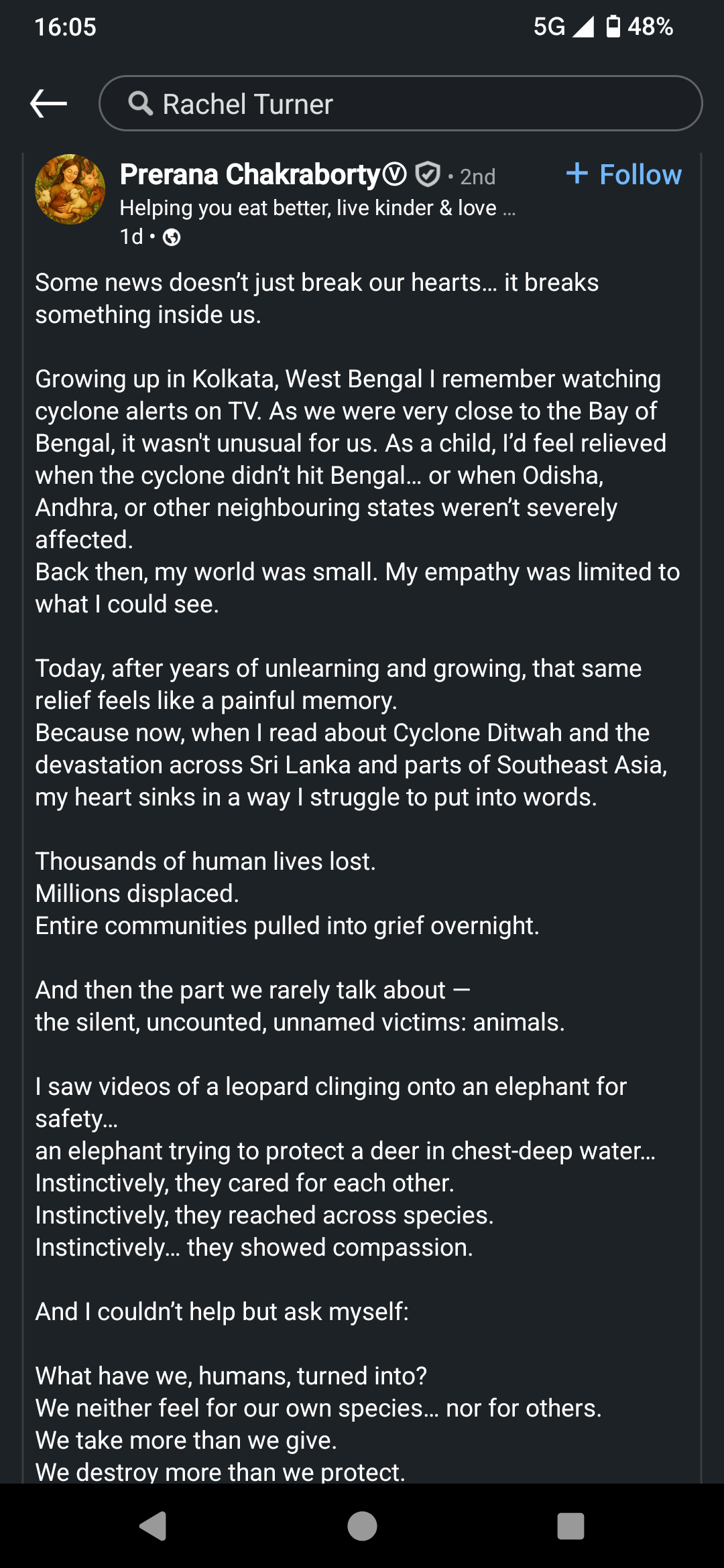Click the magnifier icon in the search bar
This screenshot has height=1568, width=724.
(140, 104)
